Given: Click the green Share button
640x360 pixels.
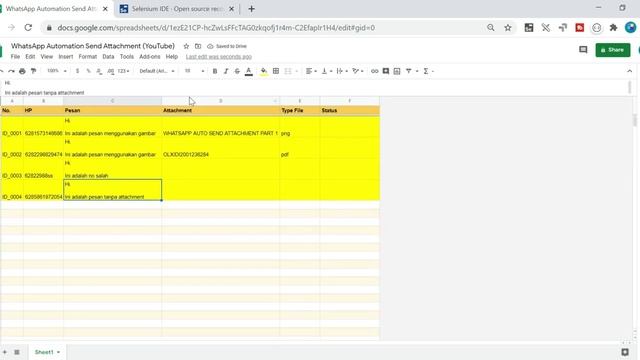Looking at the screenshot, I should (613, 50).
